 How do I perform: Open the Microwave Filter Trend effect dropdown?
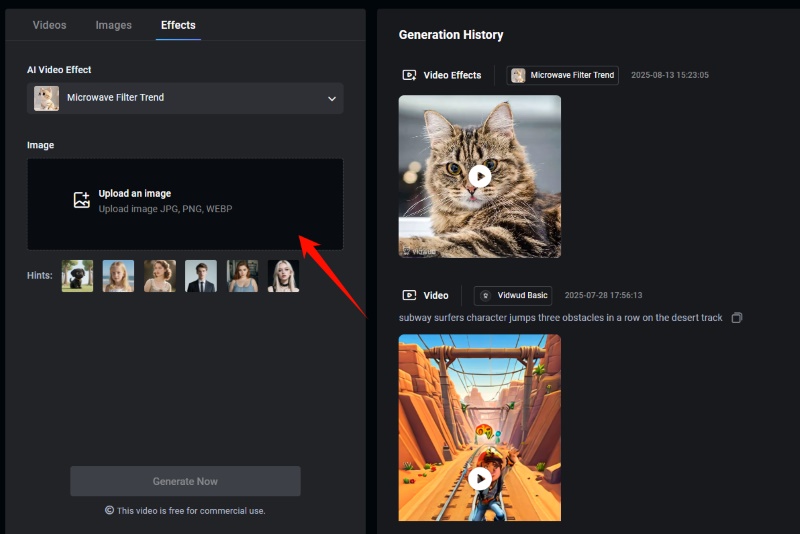coord(185,98)
